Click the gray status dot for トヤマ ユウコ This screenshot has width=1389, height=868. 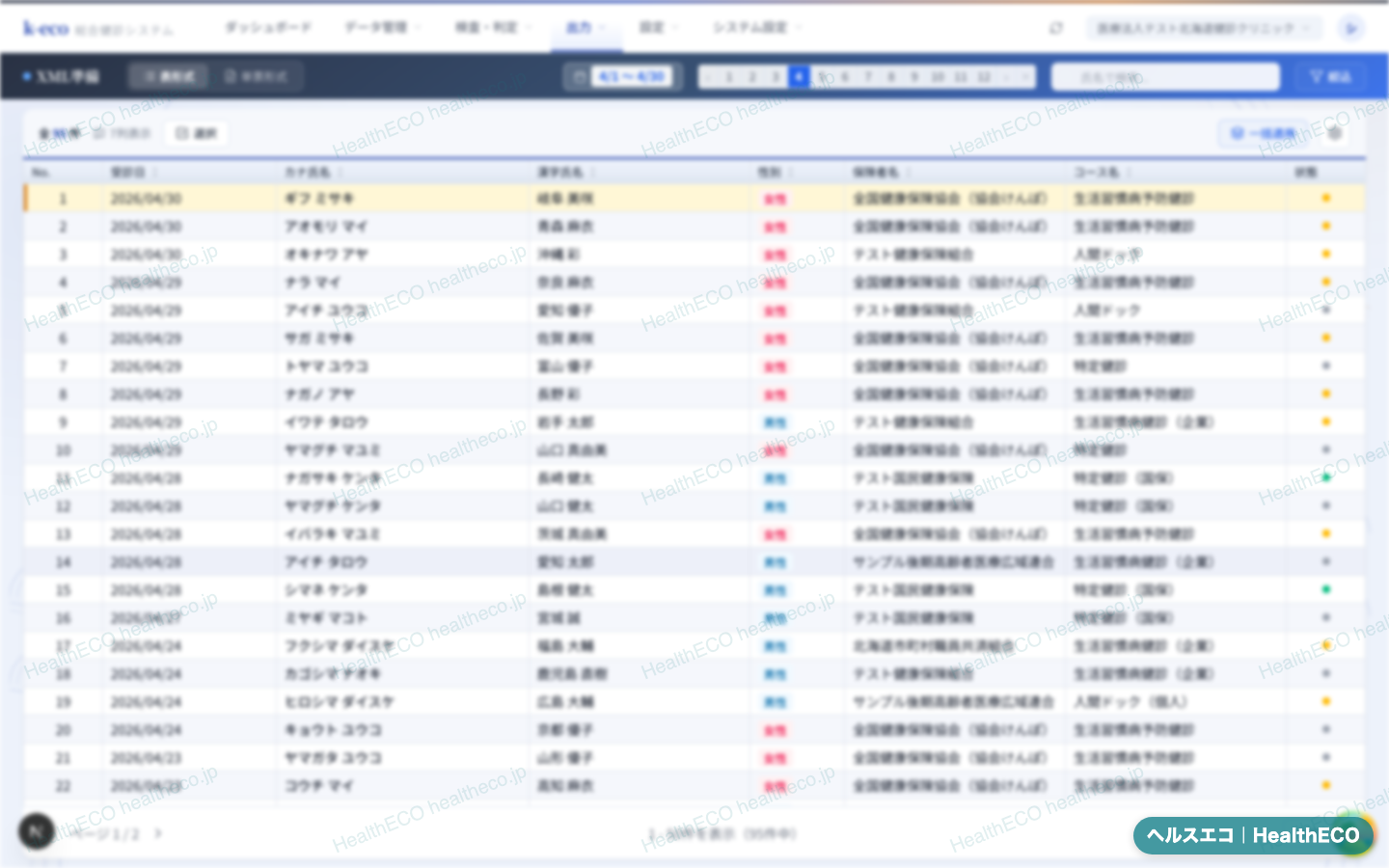click(x=1326, y=366)
